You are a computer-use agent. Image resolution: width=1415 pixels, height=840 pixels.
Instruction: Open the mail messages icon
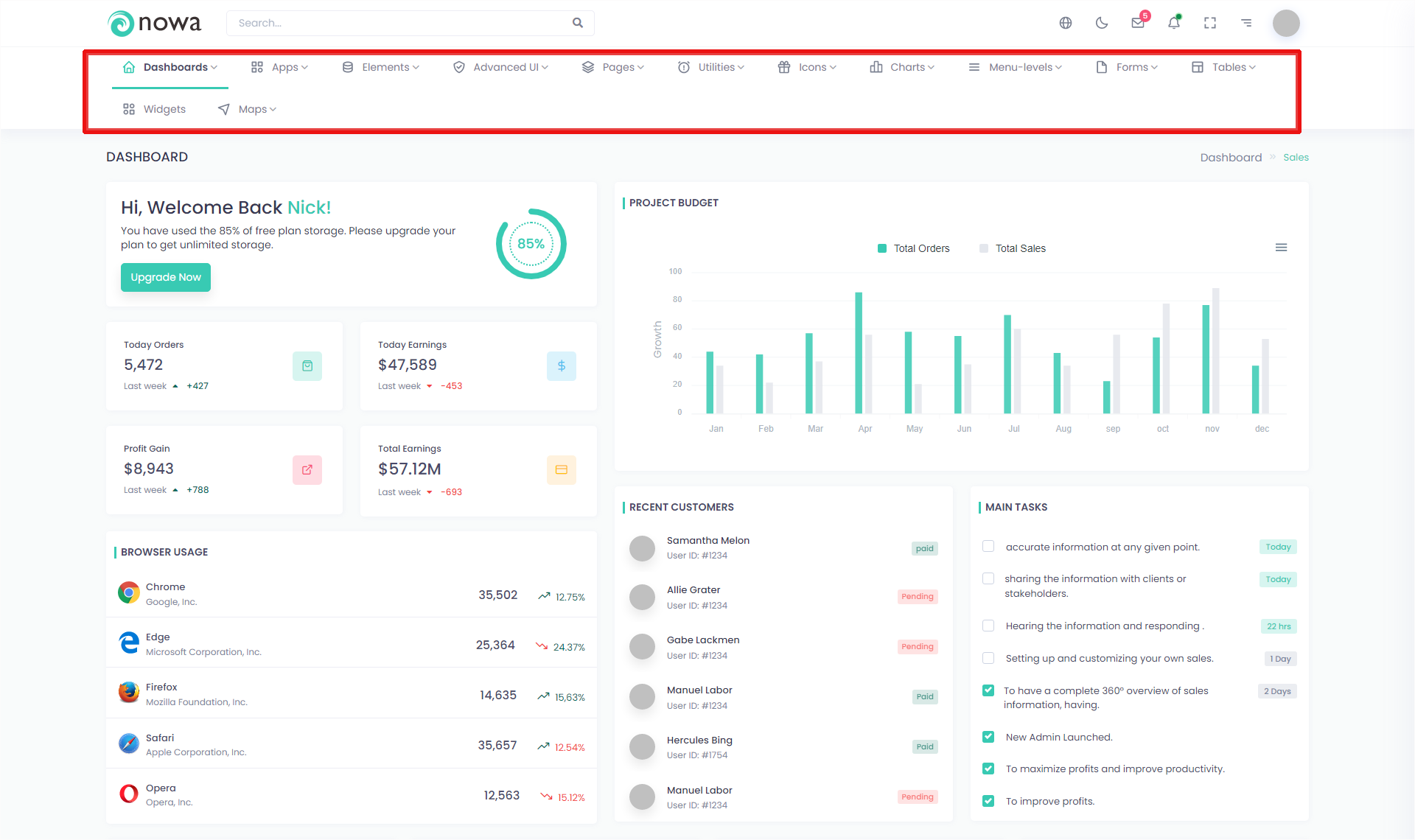(1138, 23)
